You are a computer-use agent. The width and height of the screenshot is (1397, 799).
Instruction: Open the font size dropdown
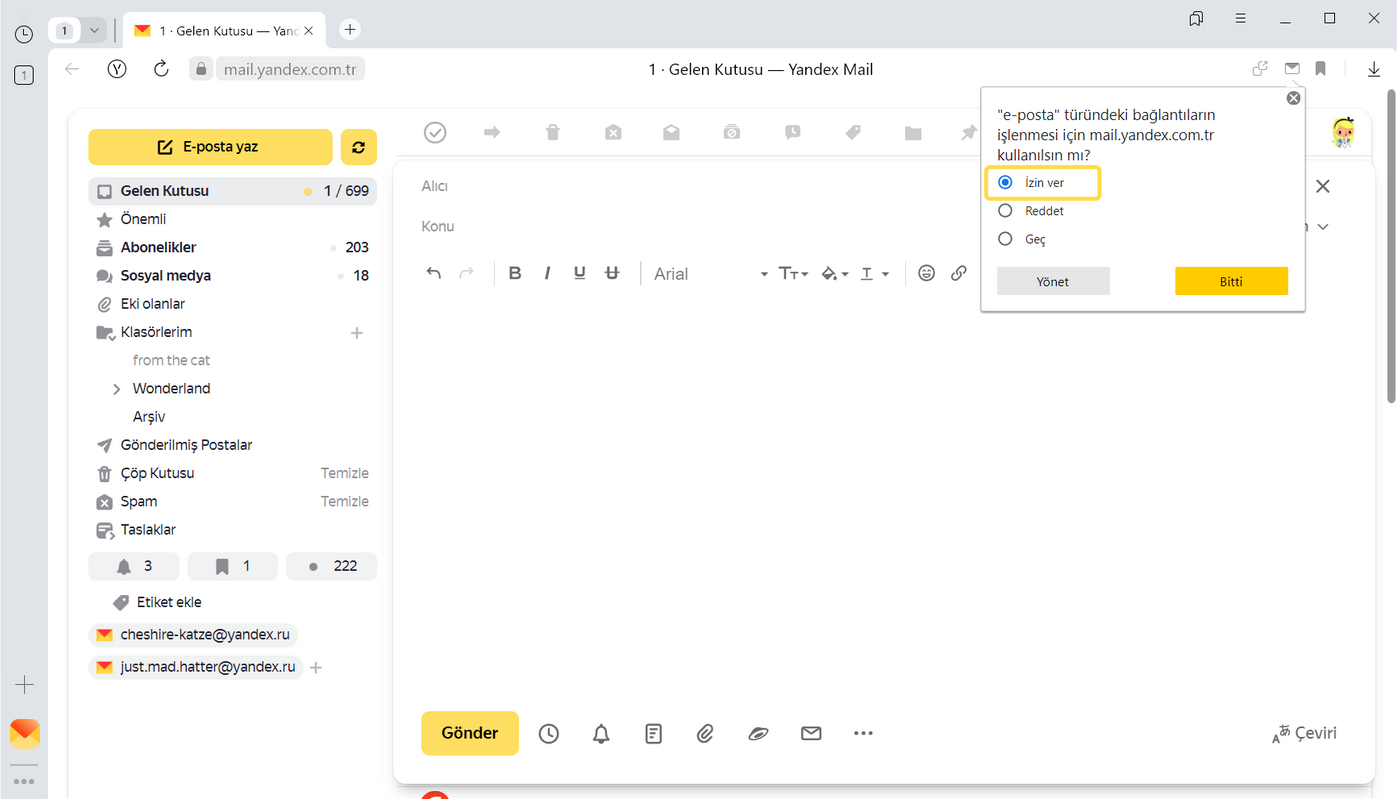(x=793, y=274)
